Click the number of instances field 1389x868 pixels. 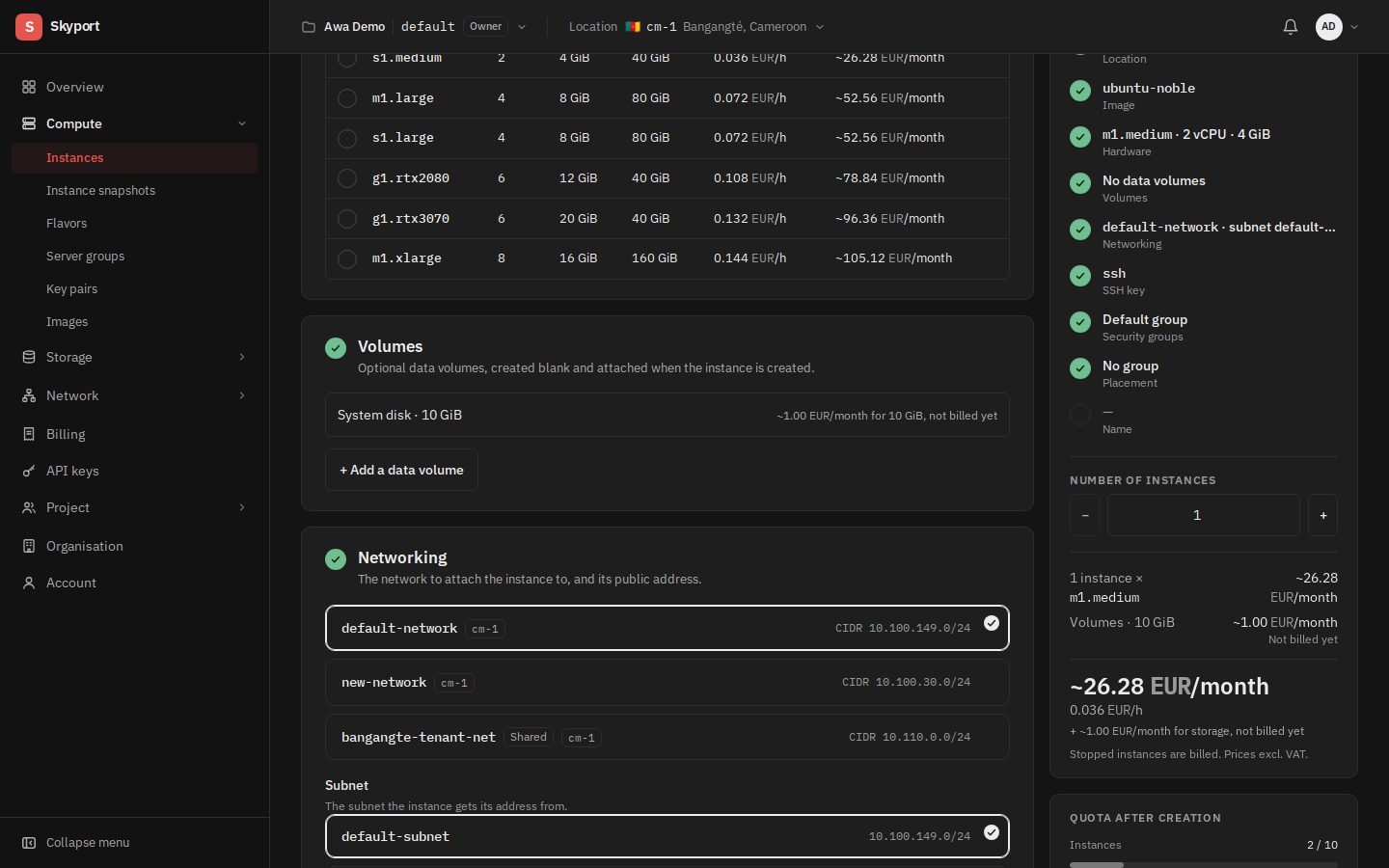1204,515
